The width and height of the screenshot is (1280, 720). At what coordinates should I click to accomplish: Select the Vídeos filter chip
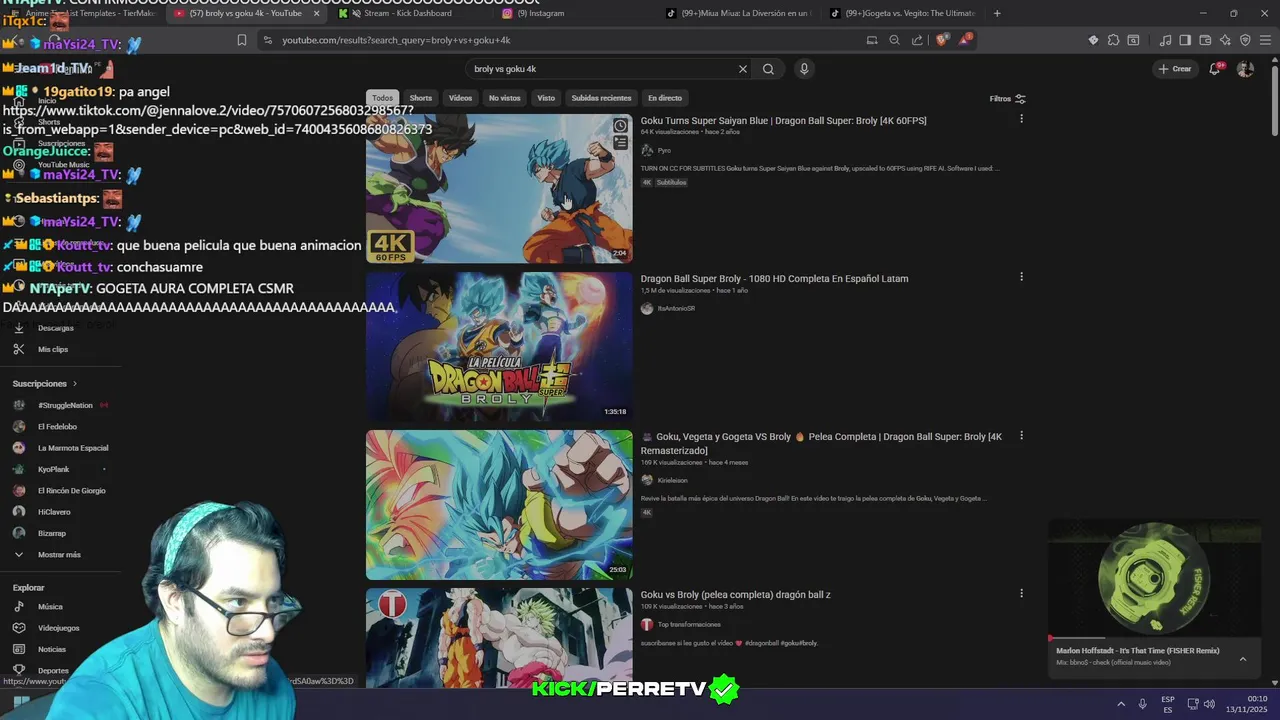coord(460,98)
